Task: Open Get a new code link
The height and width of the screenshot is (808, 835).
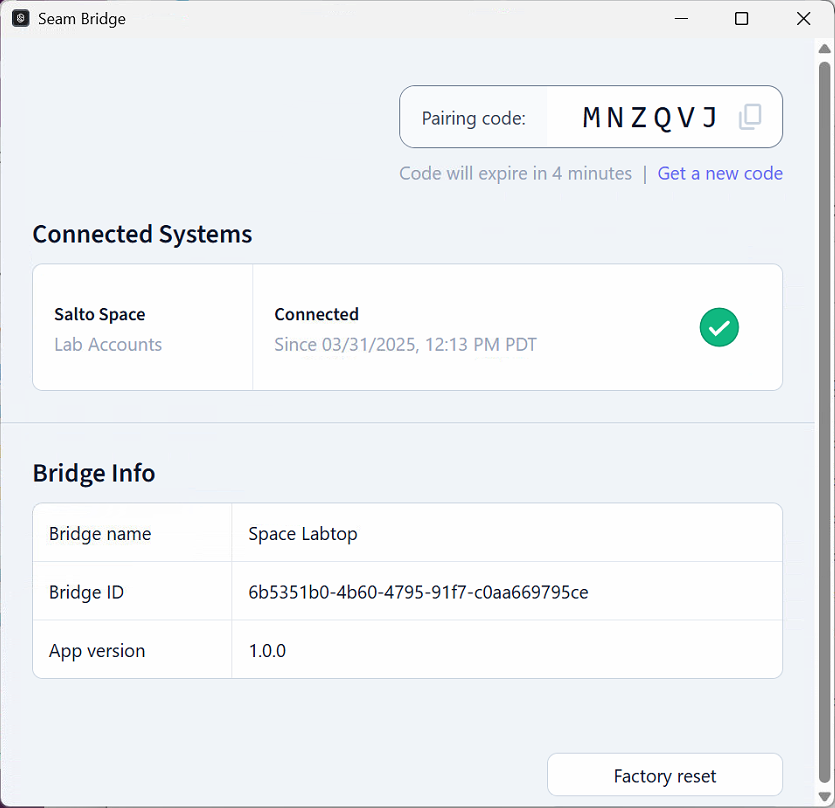Action: [720, 173]
